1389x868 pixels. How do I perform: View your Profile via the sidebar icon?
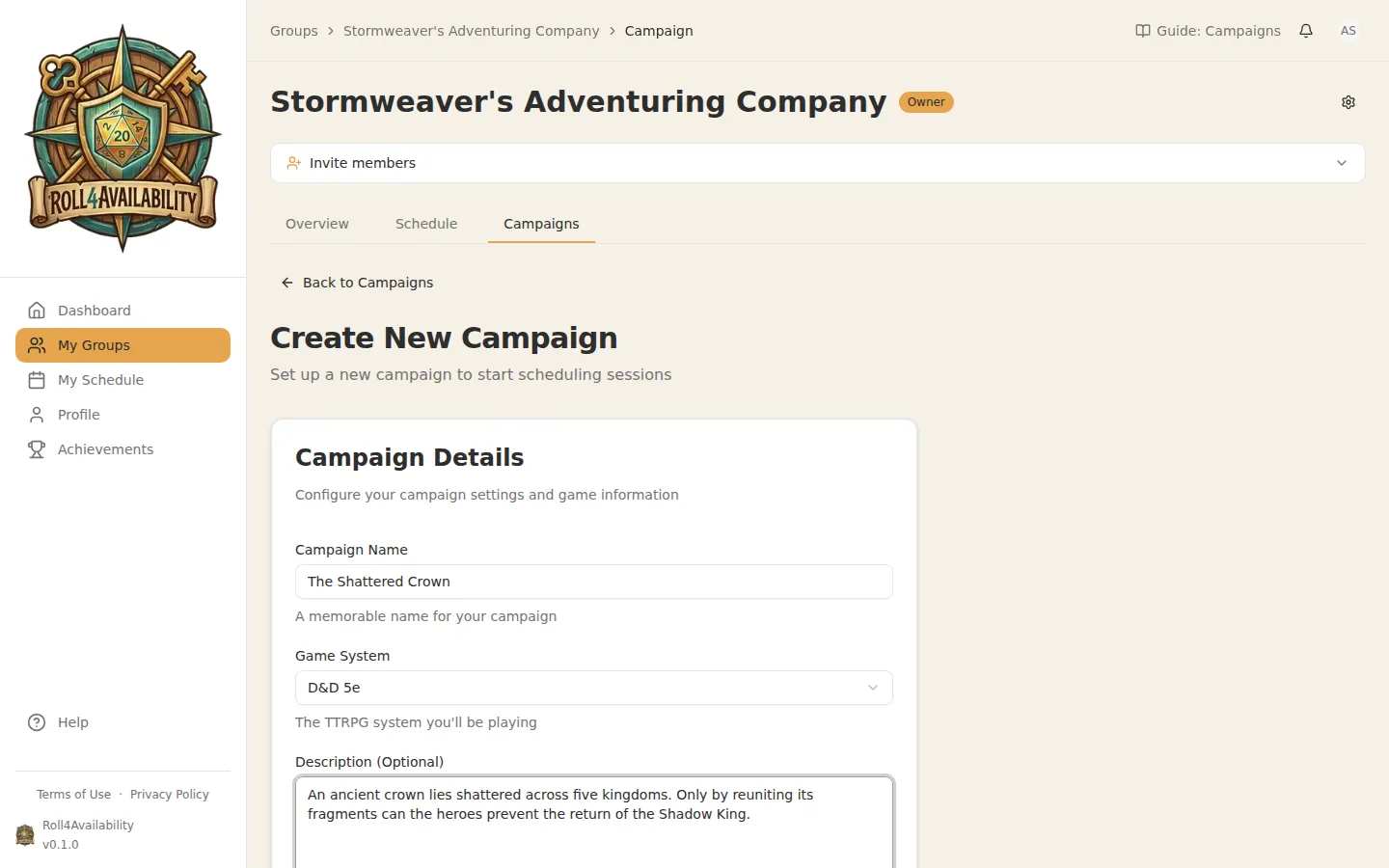coord(78,414)
